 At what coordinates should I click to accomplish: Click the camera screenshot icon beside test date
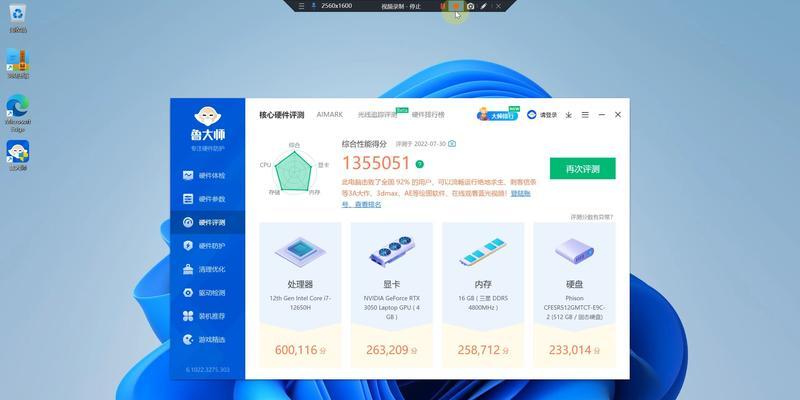click(452, 144)
